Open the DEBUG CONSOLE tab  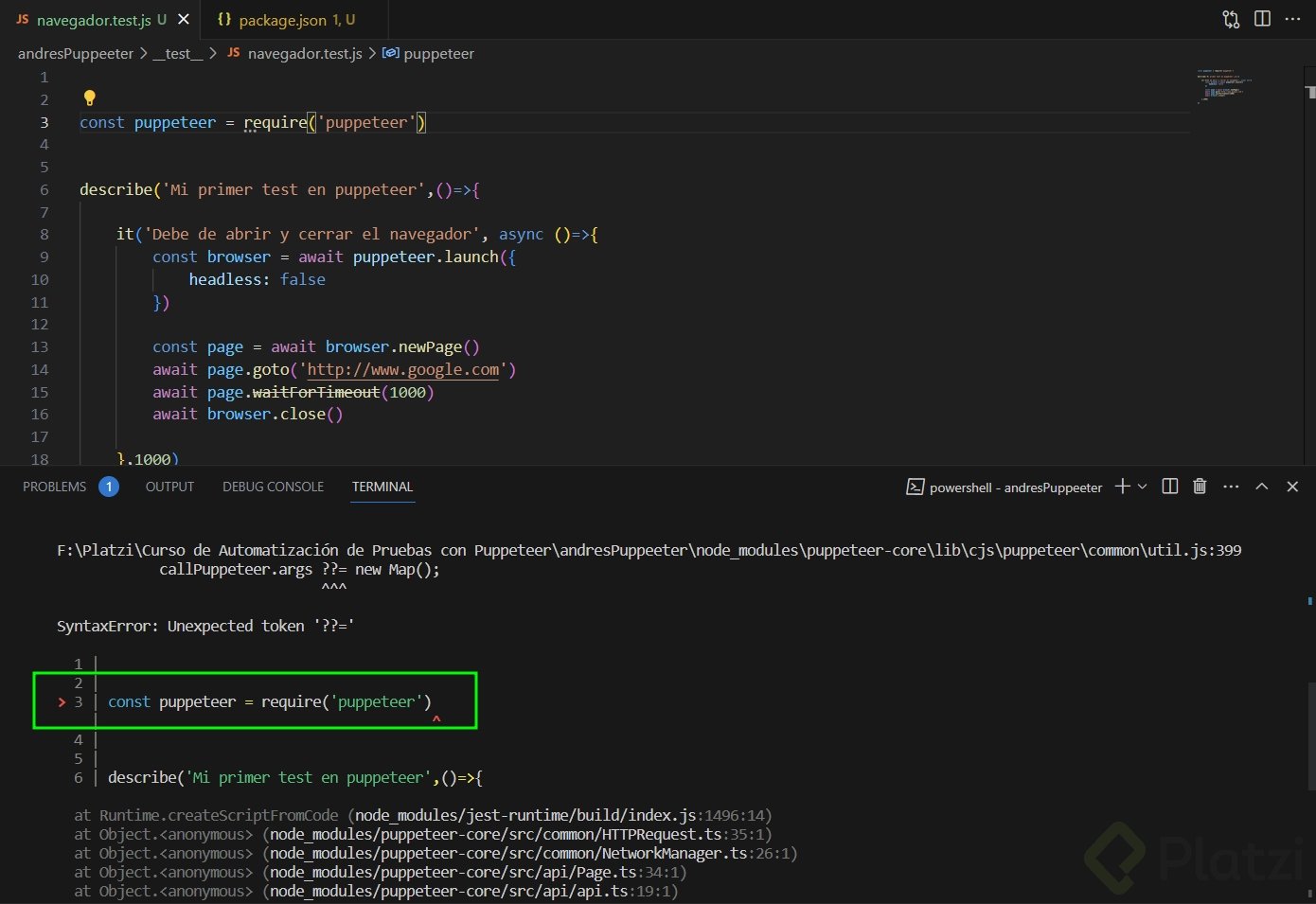(273, 487)
